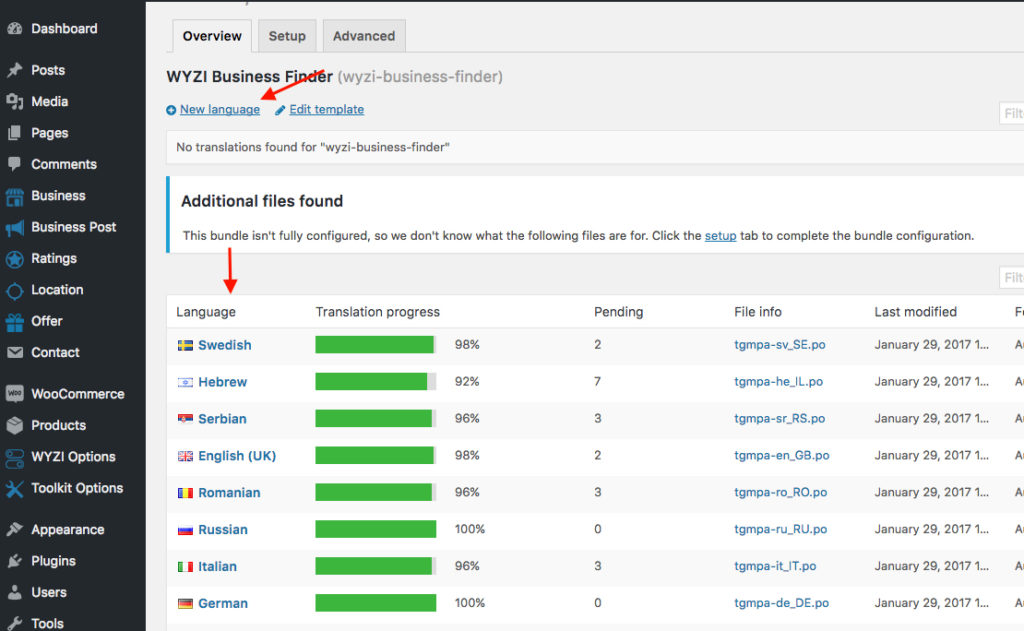Click the Plugins plug icon
Viewport: 1024px width, 631px height.
(14, 561)
